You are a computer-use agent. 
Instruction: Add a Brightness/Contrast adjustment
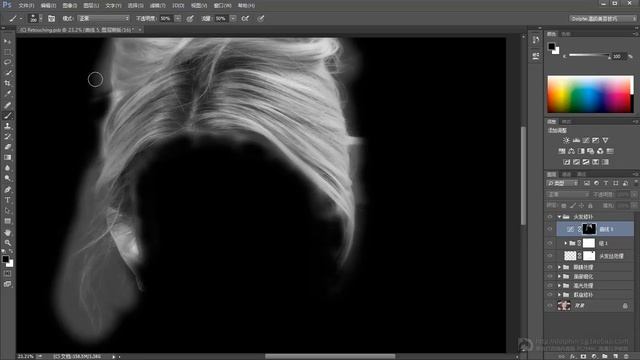[x=566, y=140]
